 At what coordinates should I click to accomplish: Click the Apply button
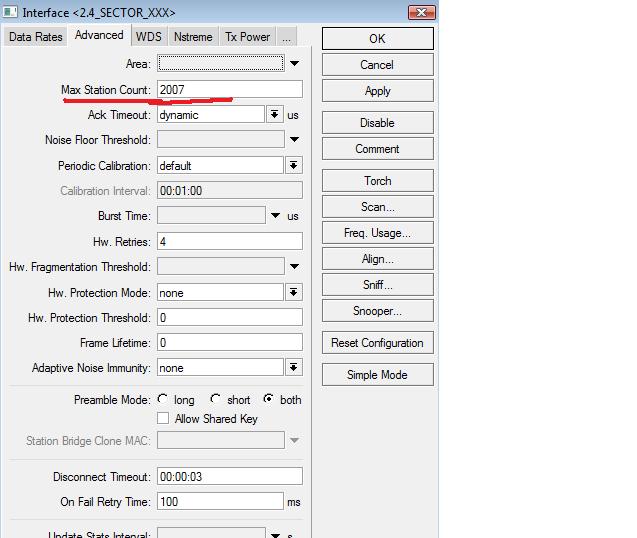[x=377, y=91]
